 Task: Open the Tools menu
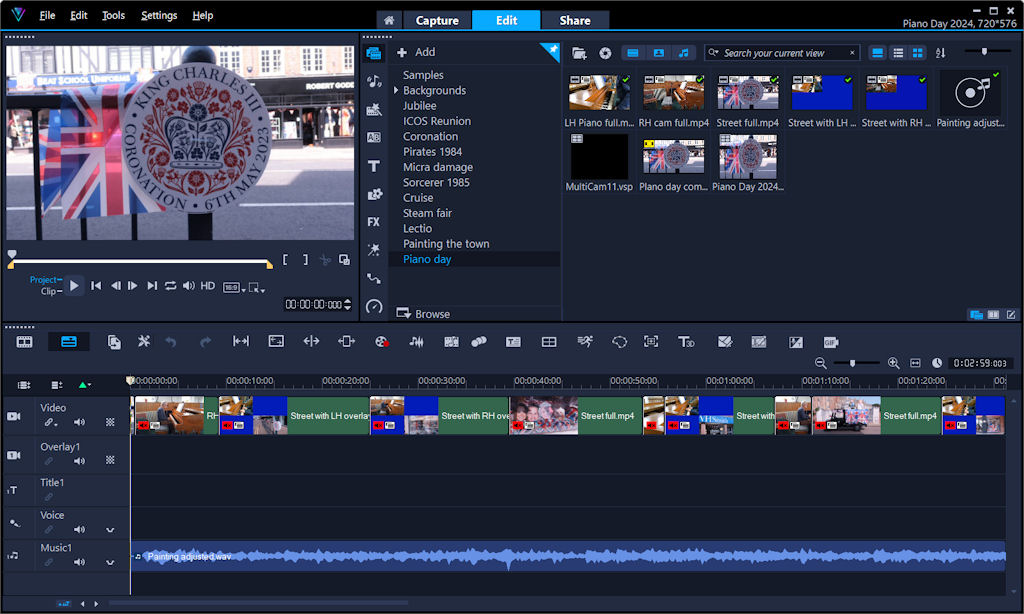coord(113,15)
